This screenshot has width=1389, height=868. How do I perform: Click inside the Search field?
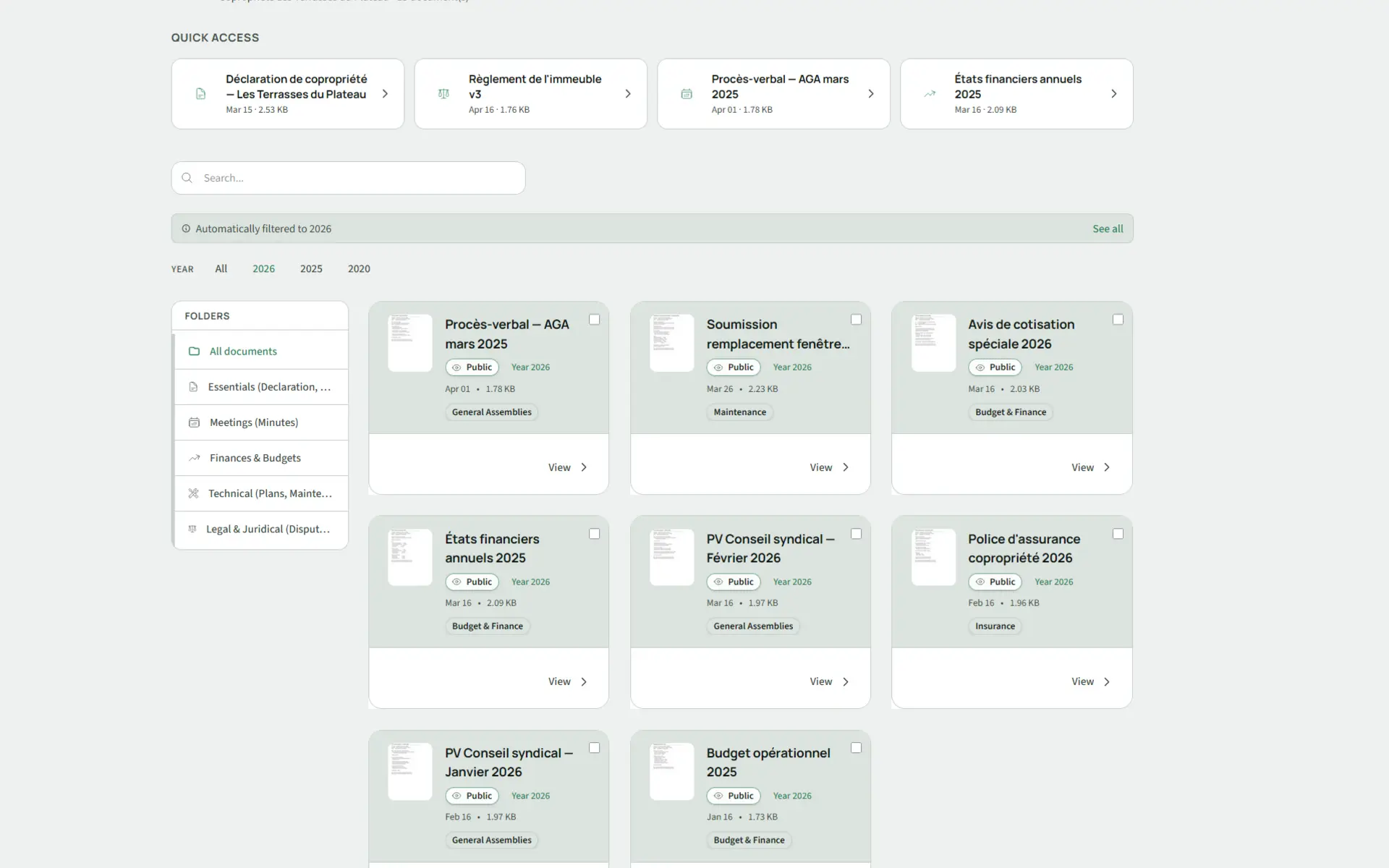347,177
